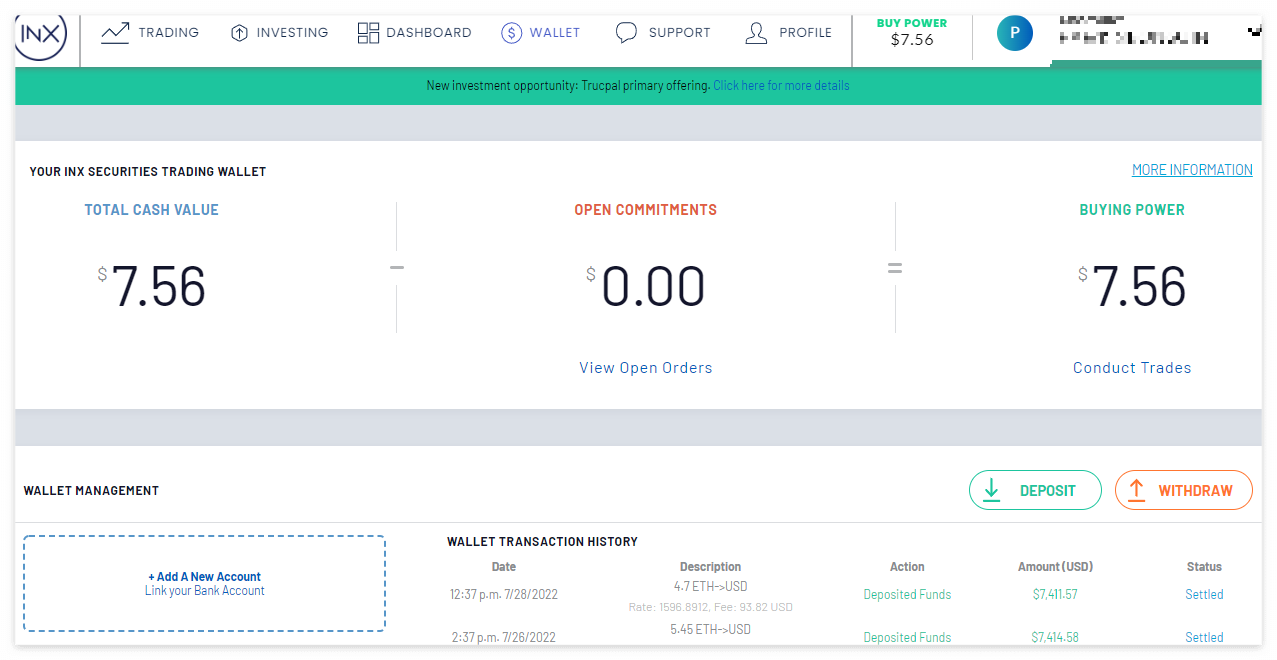This screenshot has height=660, width=1277.
Task: Click Settled status for the 7/26/2022 row
Action: click(1204, 637)
